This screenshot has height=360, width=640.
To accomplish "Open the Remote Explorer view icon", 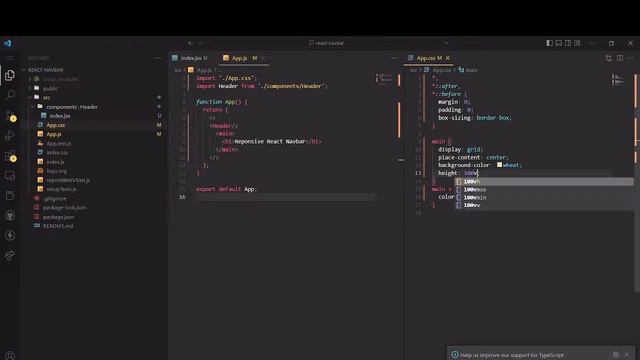I will 10,176.
